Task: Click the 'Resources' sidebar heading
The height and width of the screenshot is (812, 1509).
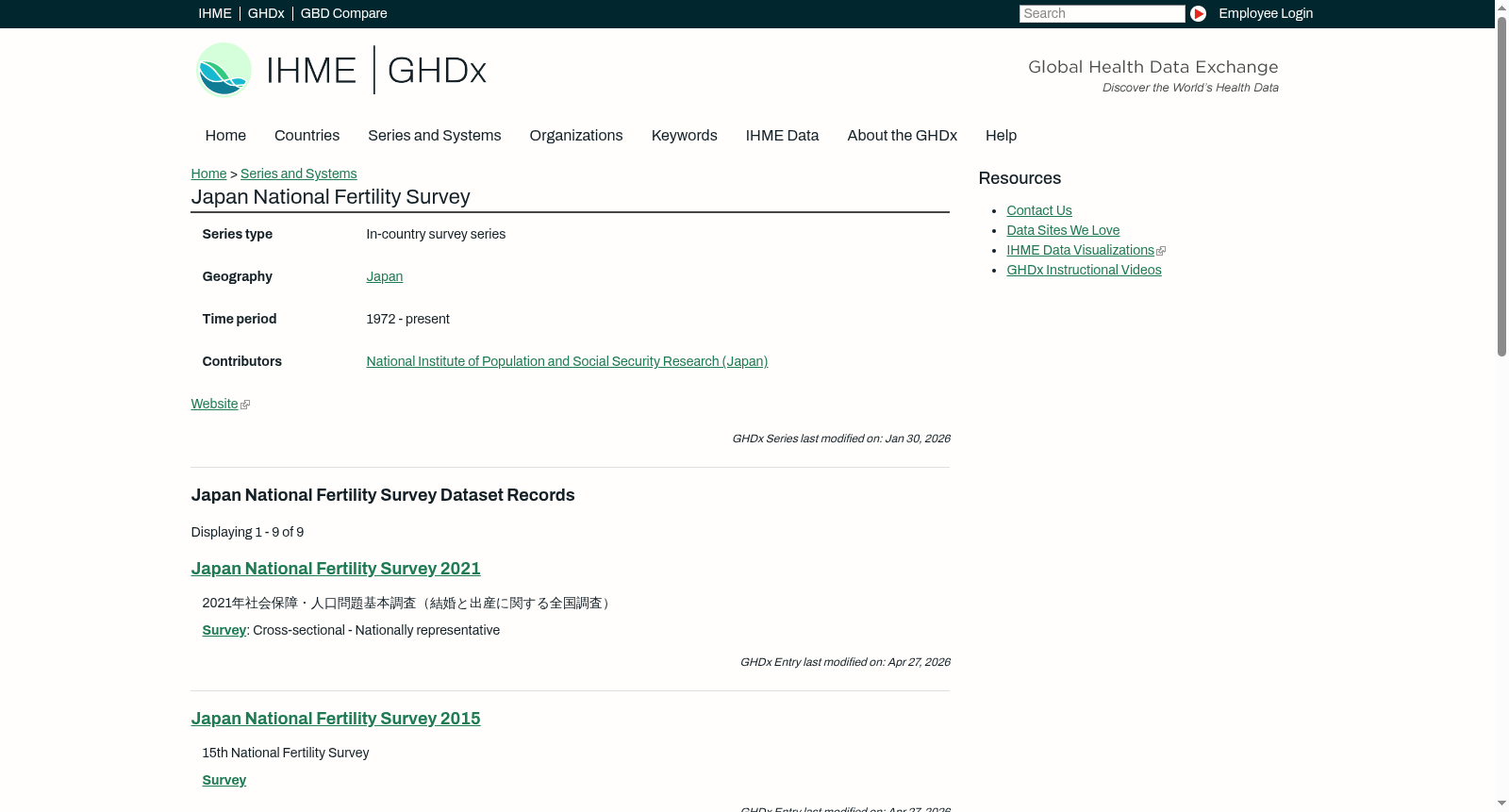Action: pyautogui.click(x=1020, y=178)
